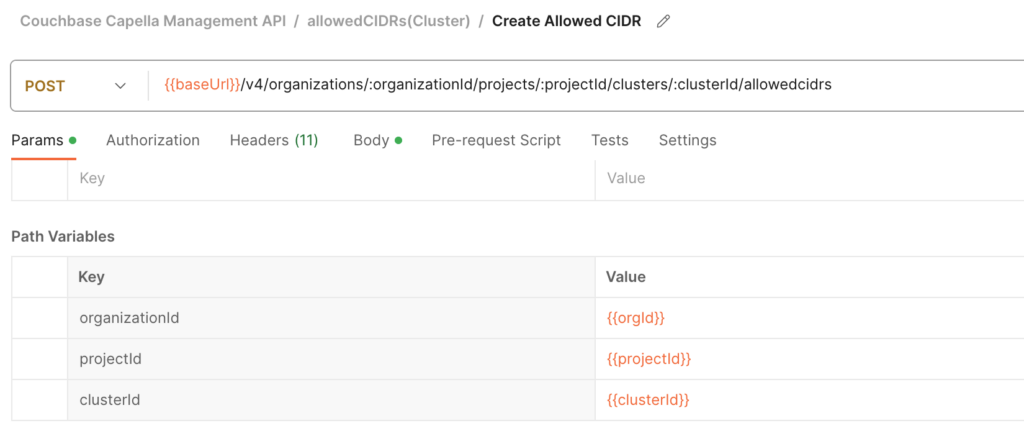Select the Params tab
This screenshot has width=1024, height=431.
[44, 140]
